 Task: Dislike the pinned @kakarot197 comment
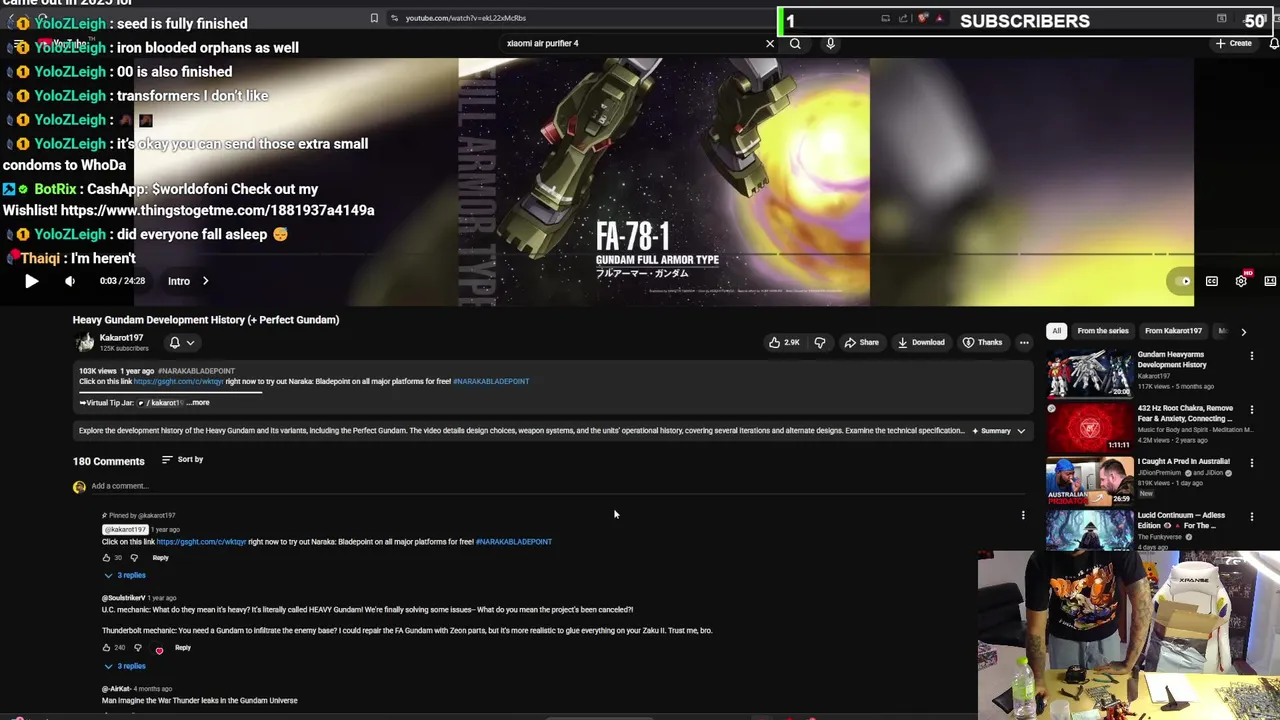134,557
